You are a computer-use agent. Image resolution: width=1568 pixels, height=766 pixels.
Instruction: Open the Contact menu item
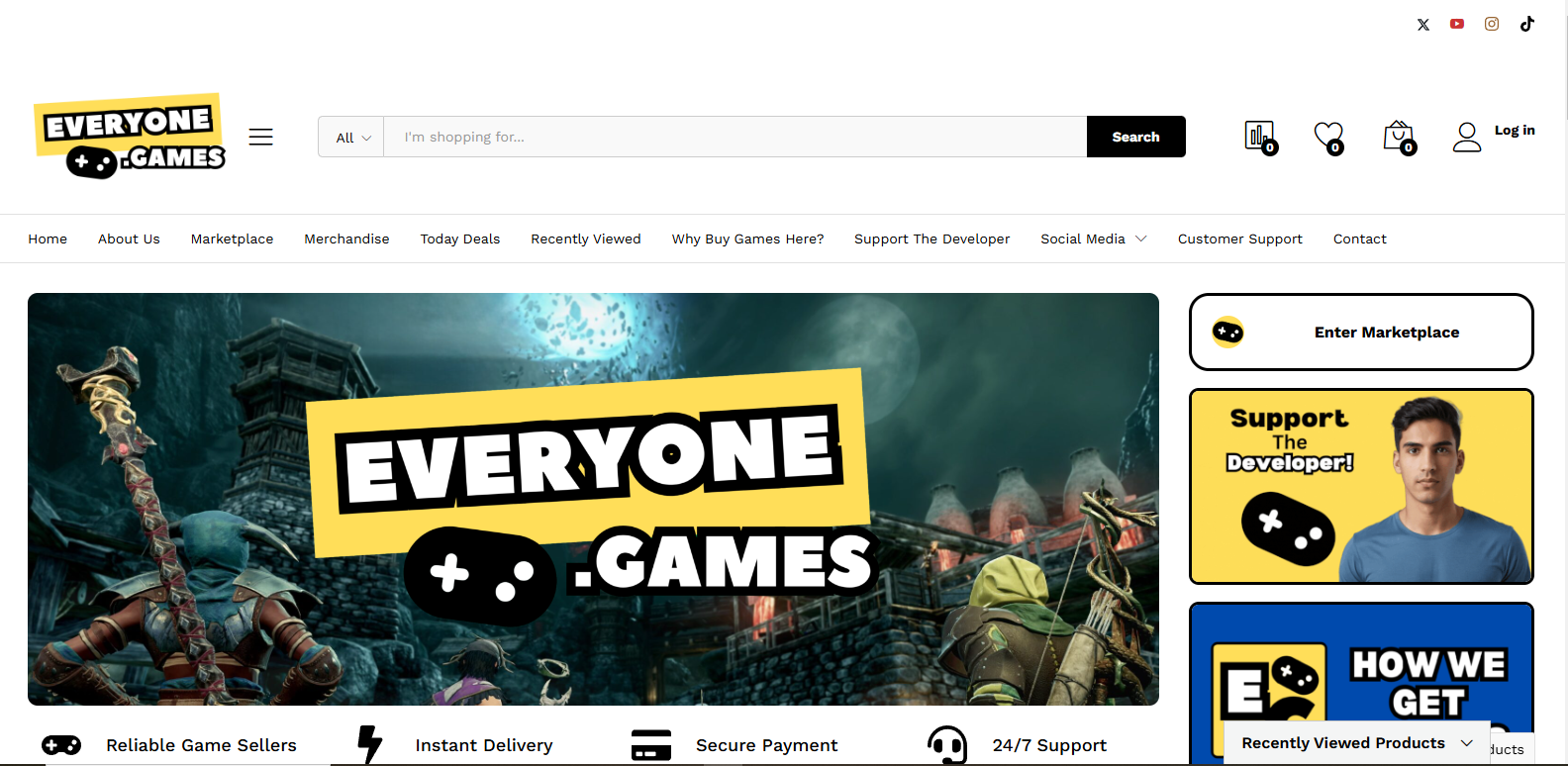coord(1360,239)
